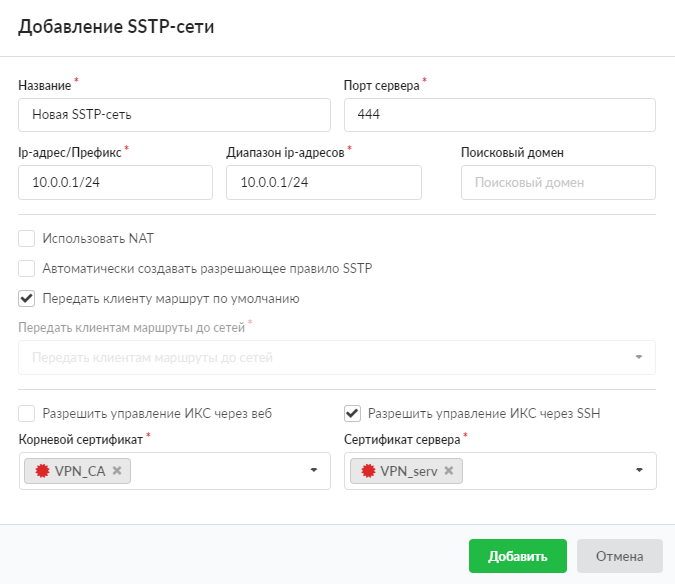Image resolution: width=675 pixels, height=584 pixels.
Task: Click the Поисковый домен input field
Action: [x=558, y=182]
